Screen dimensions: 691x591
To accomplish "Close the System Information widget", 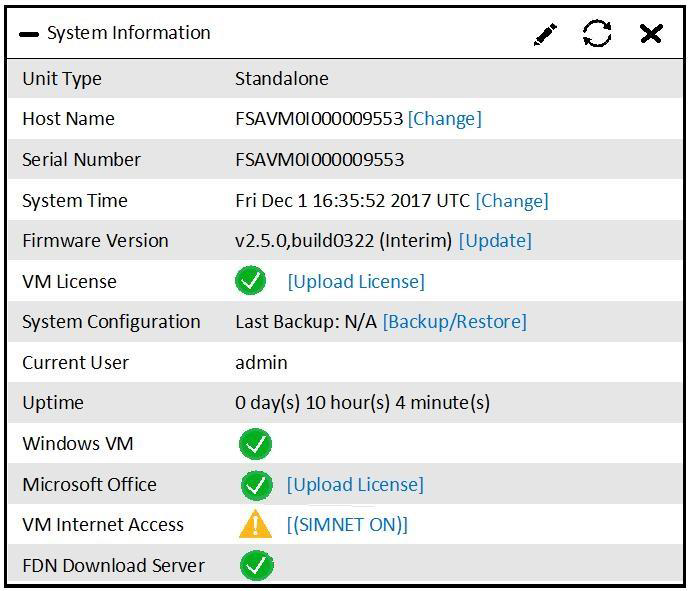I will click(x=651, y=34).
